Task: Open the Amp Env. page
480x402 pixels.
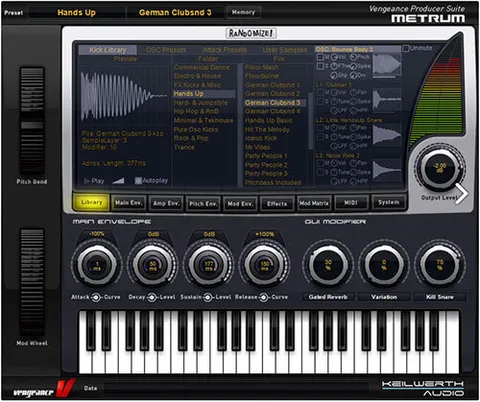Action: (166, 203)
